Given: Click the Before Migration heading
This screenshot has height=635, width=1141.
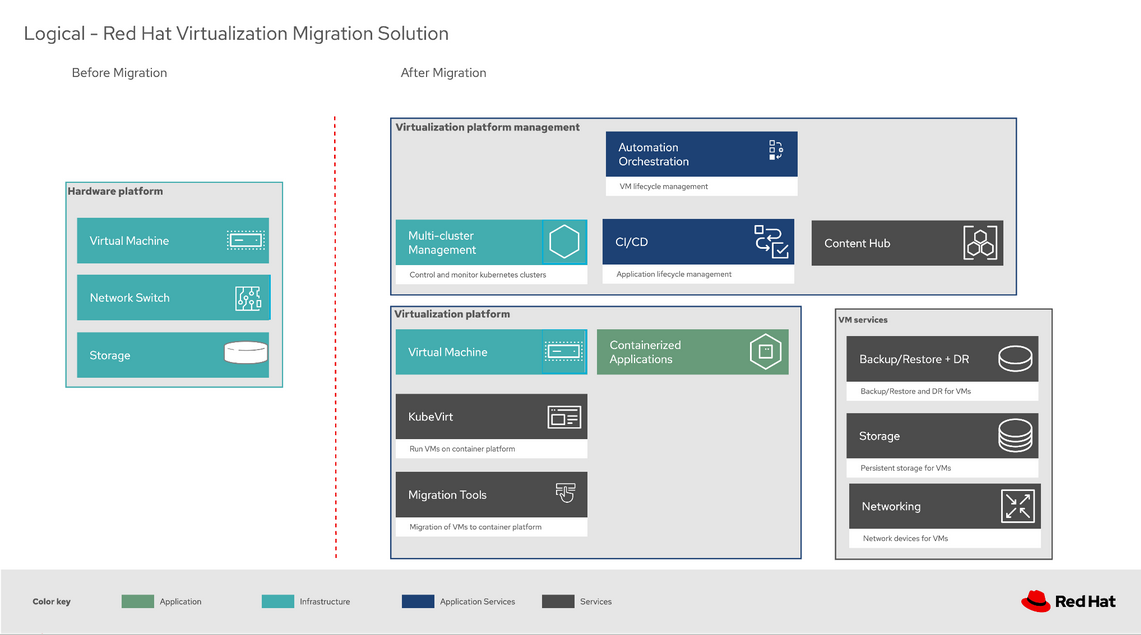Looking at the screenshot, I should (119, 73).
